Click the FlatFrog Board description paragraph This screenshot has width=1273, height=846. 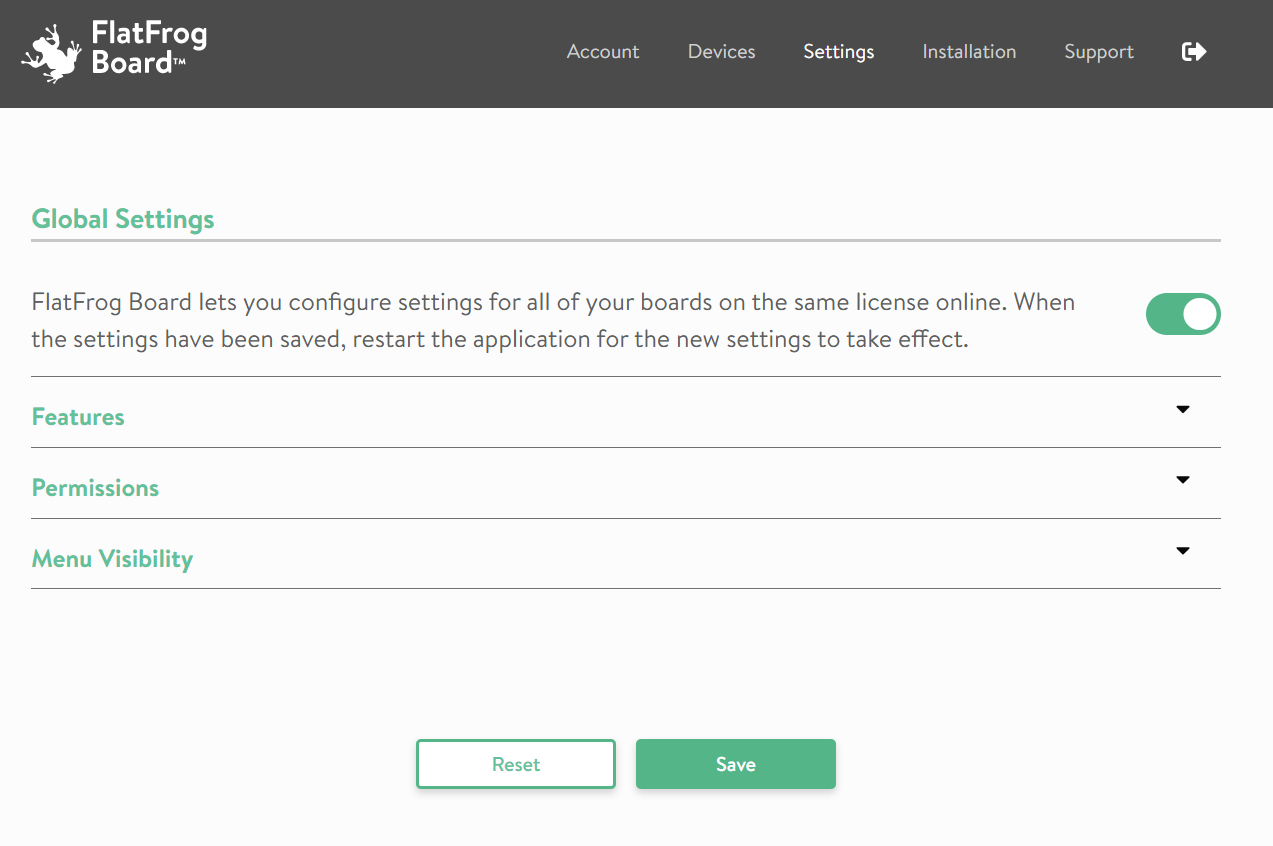(553, 320)
